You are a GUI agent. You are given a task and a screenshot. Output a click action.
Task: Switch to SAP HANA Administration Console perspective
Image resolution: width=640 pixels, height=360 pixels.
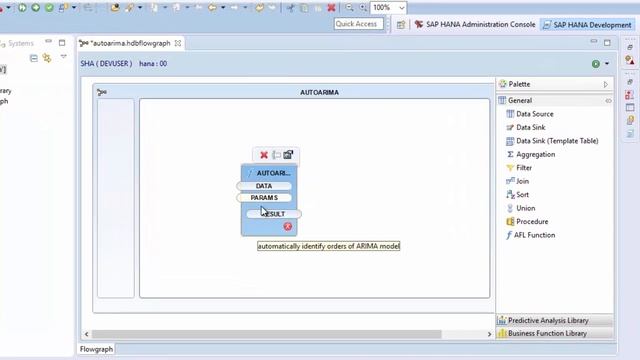point(475,24)
